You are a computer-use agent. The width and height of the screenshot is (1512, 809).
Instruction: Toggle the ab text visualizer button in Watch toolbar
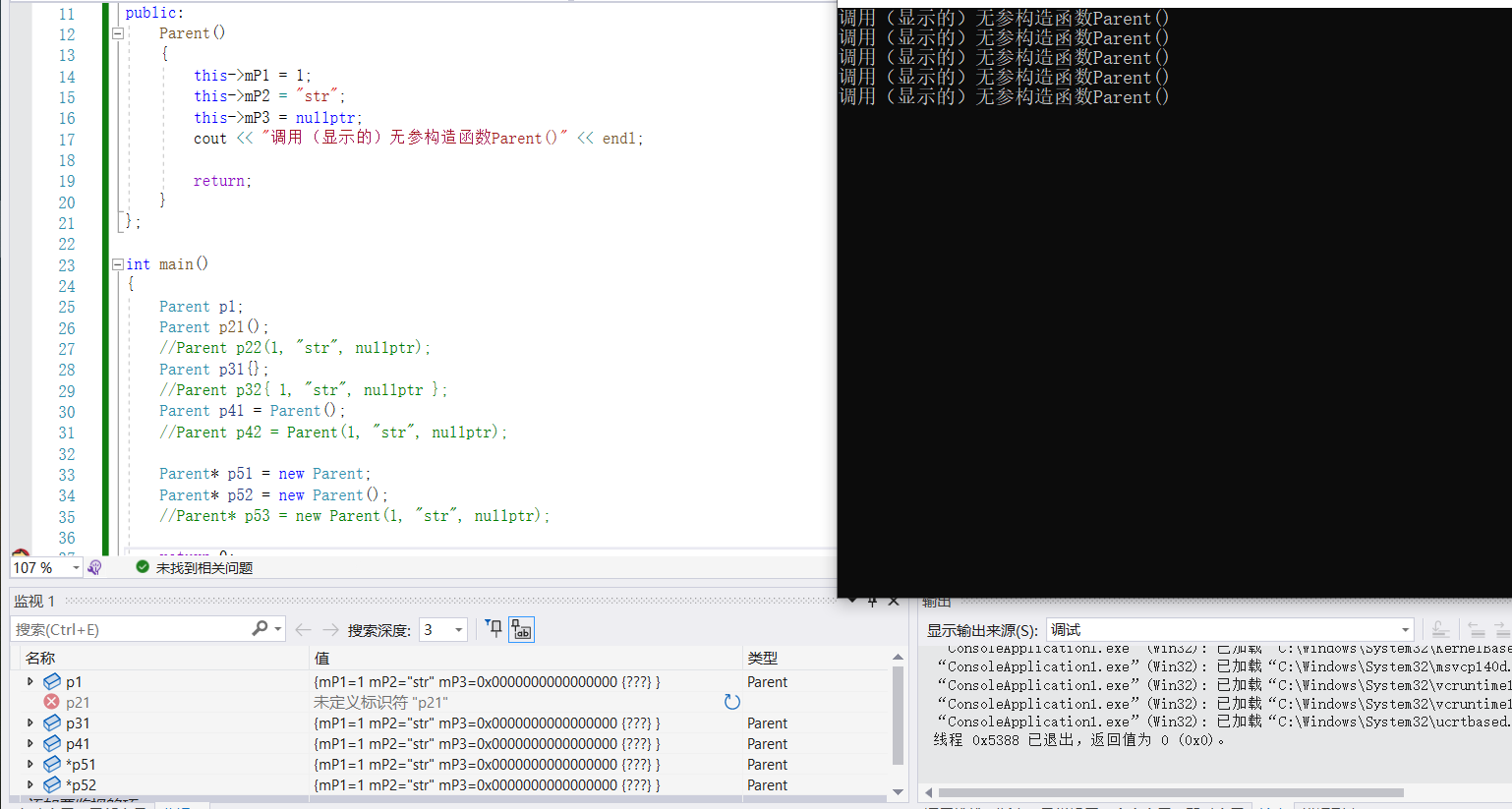tap(521, 629)
